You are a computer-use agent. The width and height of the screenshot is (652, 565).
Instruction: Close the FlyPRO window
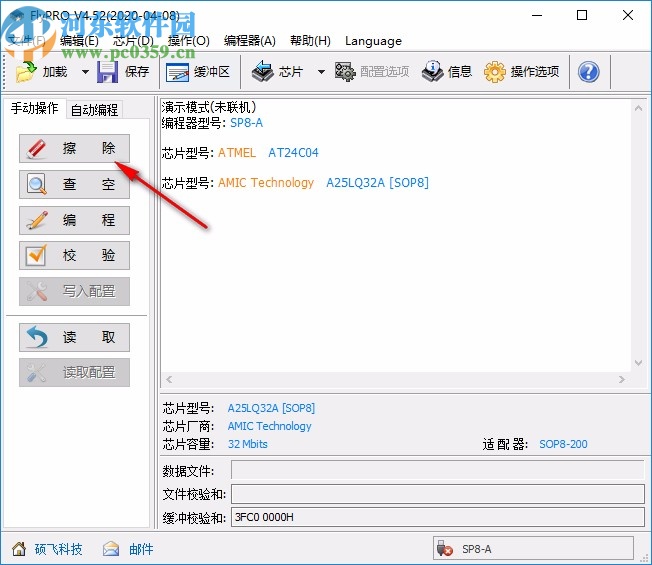click(628, 15)
